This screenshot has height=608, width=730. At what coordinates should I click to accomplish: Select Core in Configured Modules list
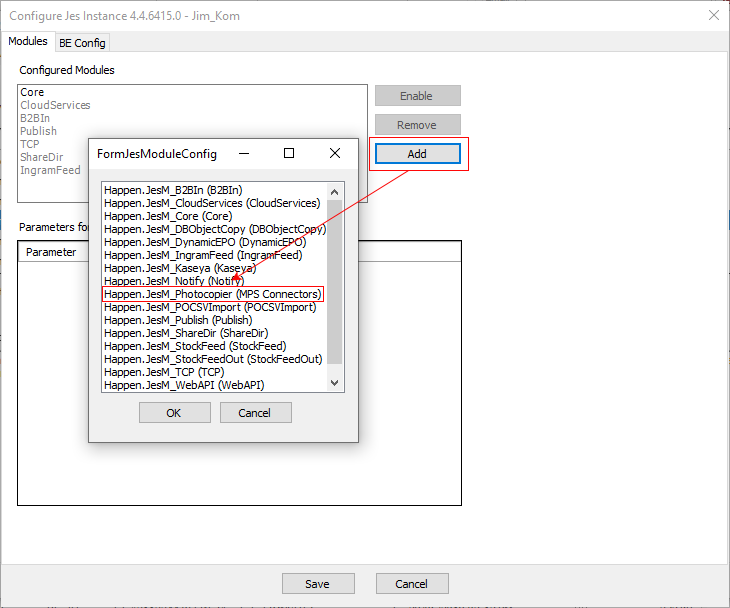tap(32, 92)
